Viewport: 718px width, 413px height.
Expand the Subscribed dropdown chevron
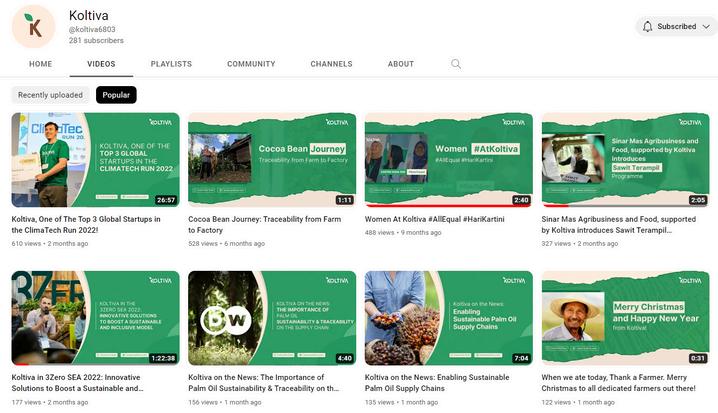706,27
